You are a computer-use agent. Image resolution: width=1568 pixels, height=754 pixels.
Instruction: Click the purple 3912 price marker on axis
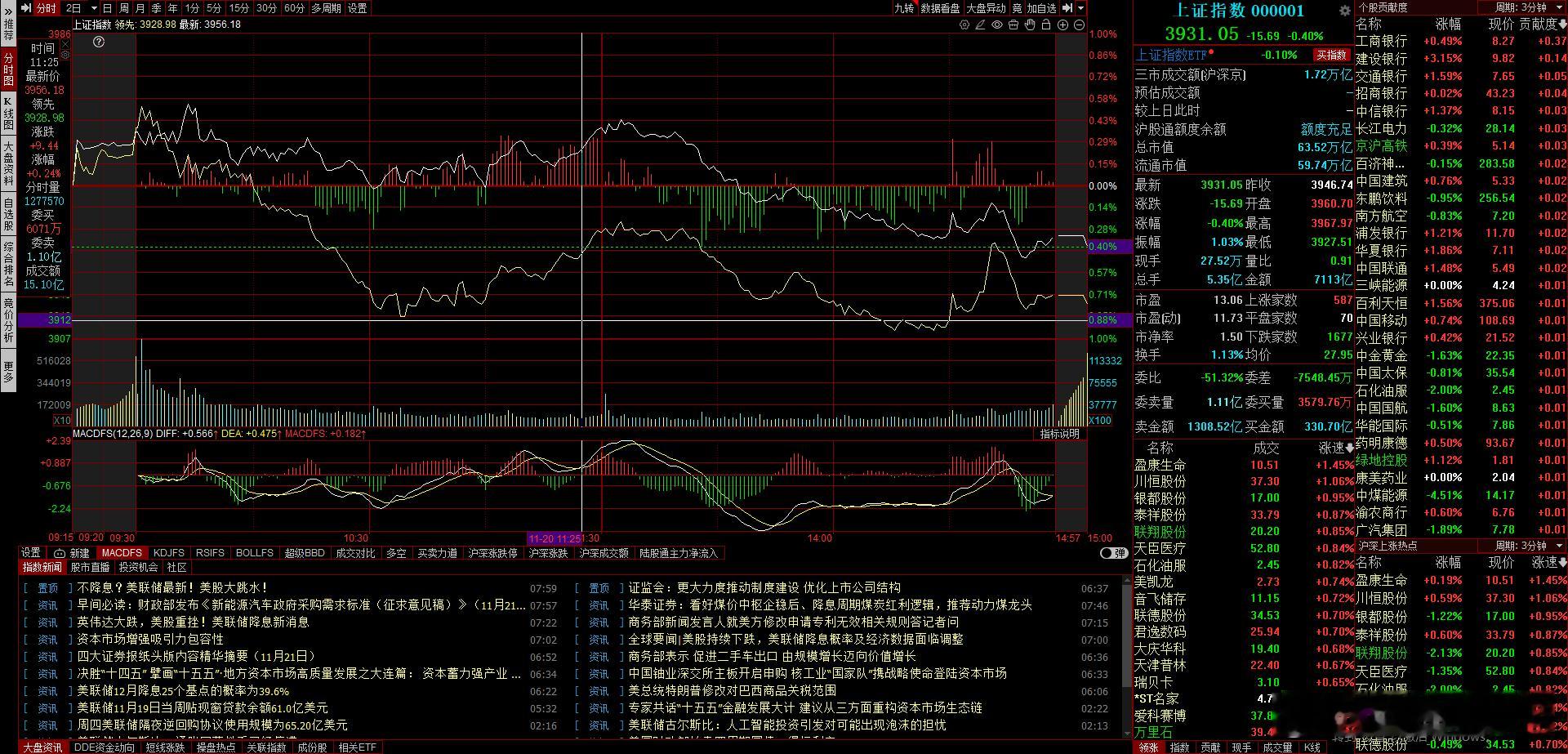[x=44, y=320]
